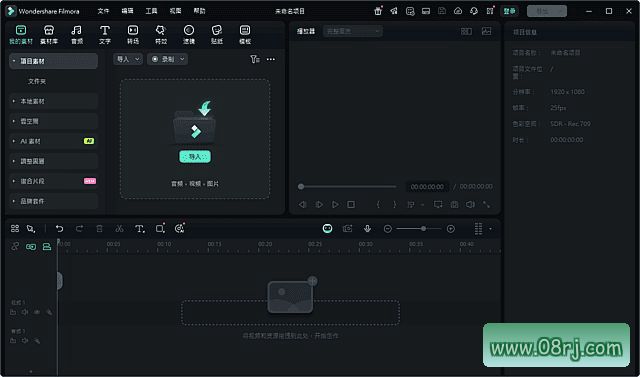Screen dimensions: 640x377
Task: Open the 贴纸 stickers tab
Action: (217, 34)
